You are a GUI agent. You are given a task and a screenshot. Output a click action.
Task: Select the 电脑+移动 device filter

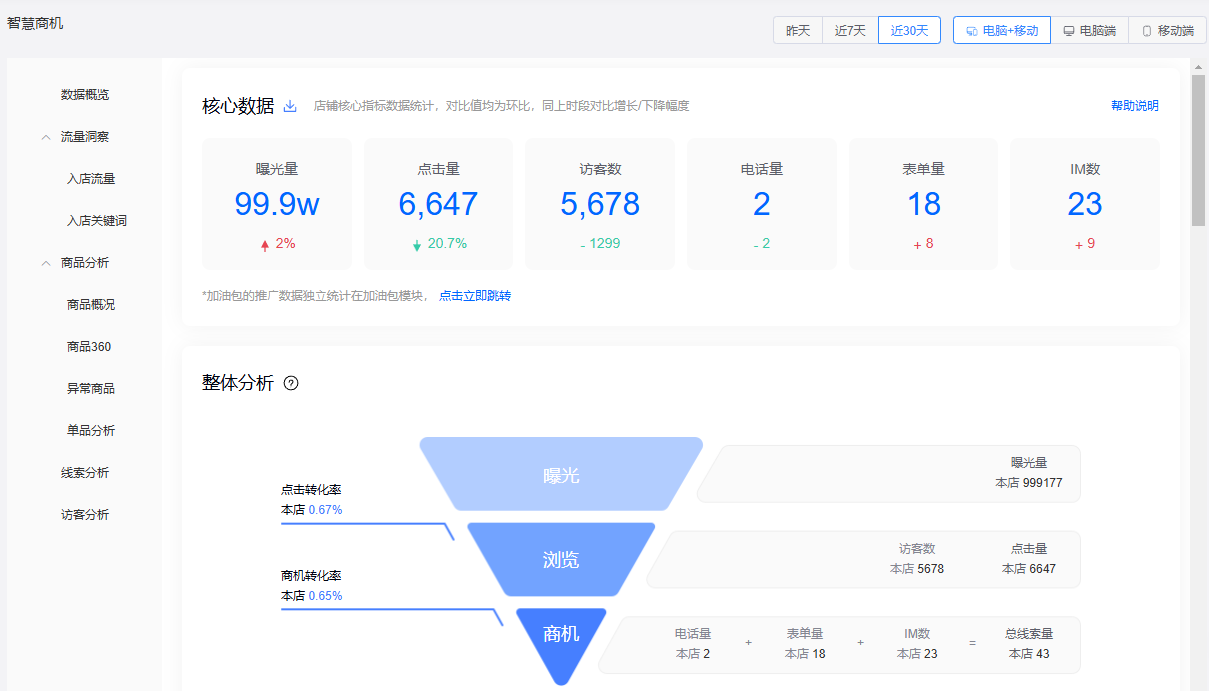pos(1001,30)
